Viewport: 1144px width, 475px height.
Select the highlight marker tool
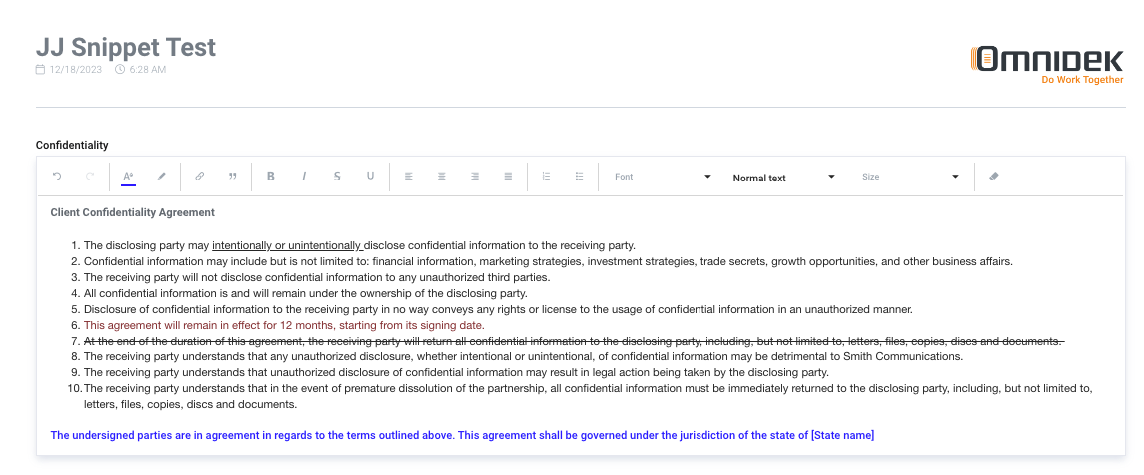click(162, 177)
